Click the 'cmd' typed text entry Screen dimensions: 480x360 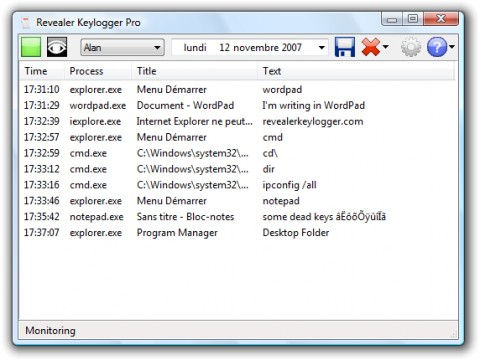[272, 137]
